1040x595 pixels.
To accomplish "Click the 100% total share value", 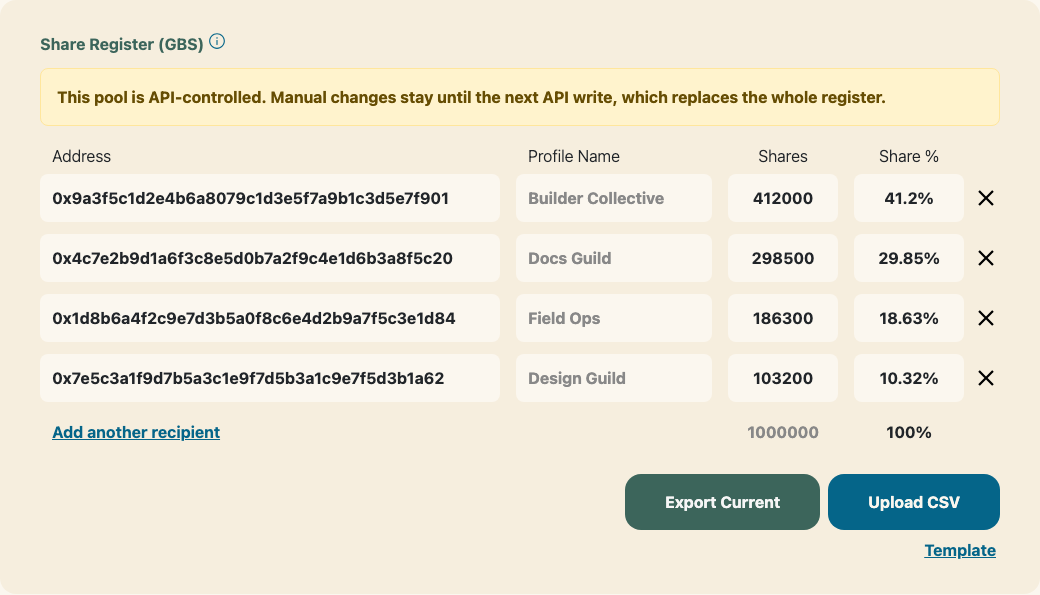I will [x=909, y=432].
